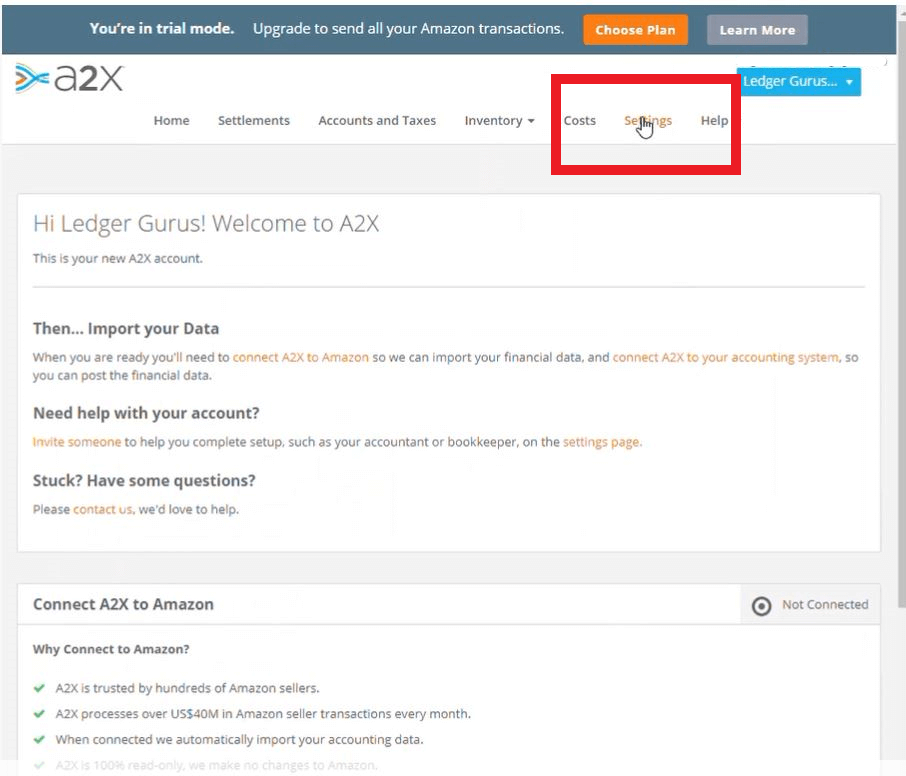Image resolution: width=906 pixels, height=776 pixels.
Task: Open the 'settings page' link
Action: pyautogui.click(x=601, y=442)
